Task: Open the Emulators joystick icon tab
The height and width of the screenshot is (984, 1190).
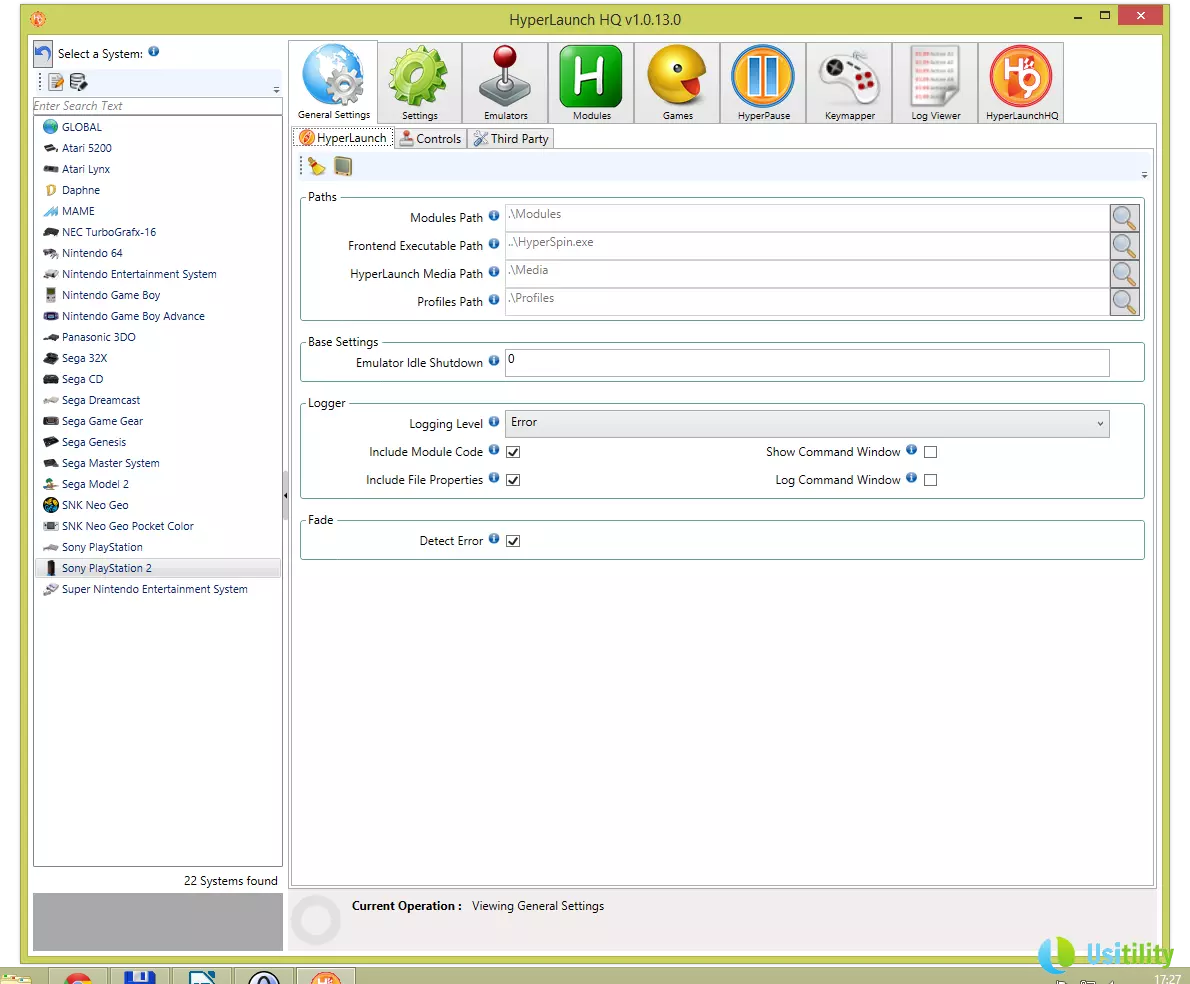Action: pyautogui.click(x=505, y=83)
